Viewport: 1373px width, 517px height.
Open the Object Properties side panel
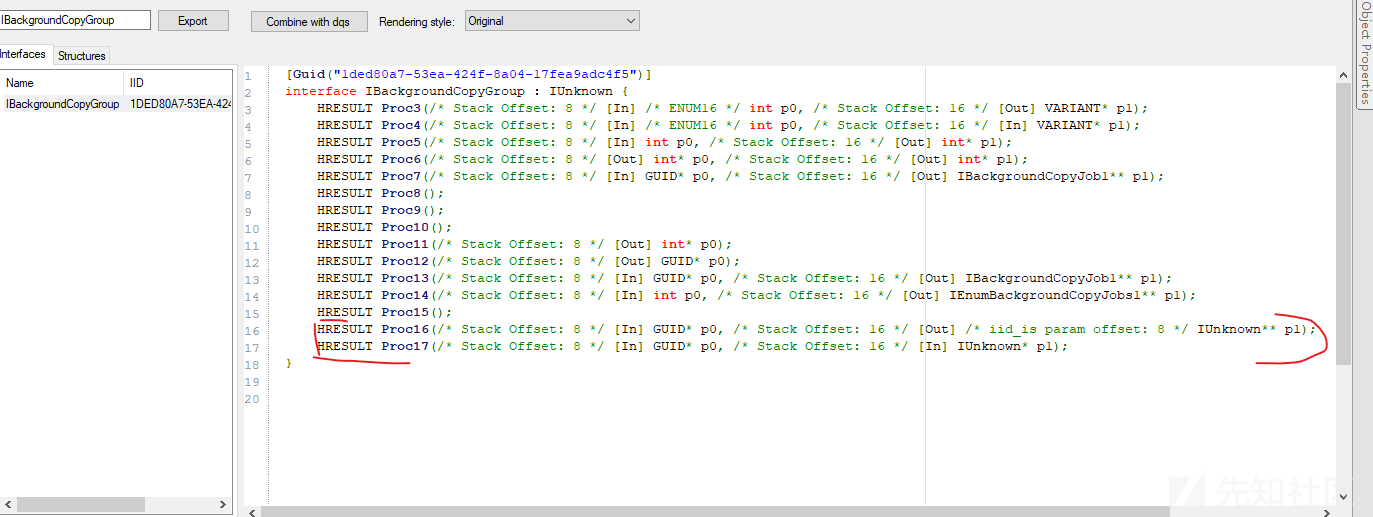pyautogui.click(x=1365, y=52)
